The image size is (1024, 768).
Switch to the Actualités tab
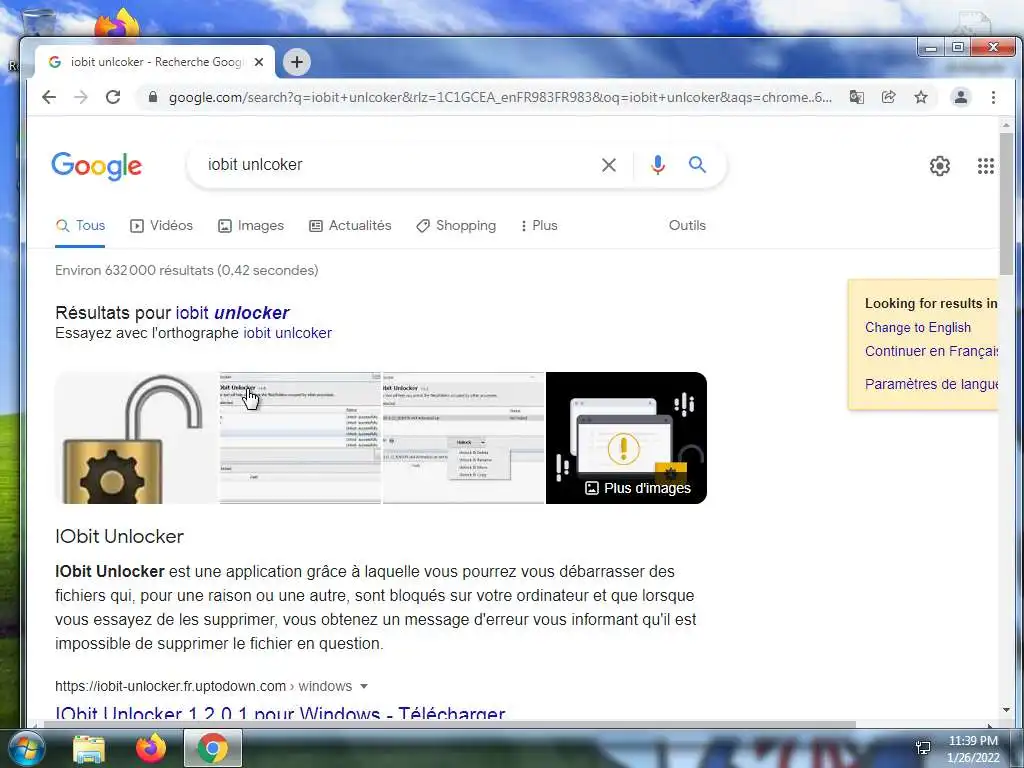[350, 226]
